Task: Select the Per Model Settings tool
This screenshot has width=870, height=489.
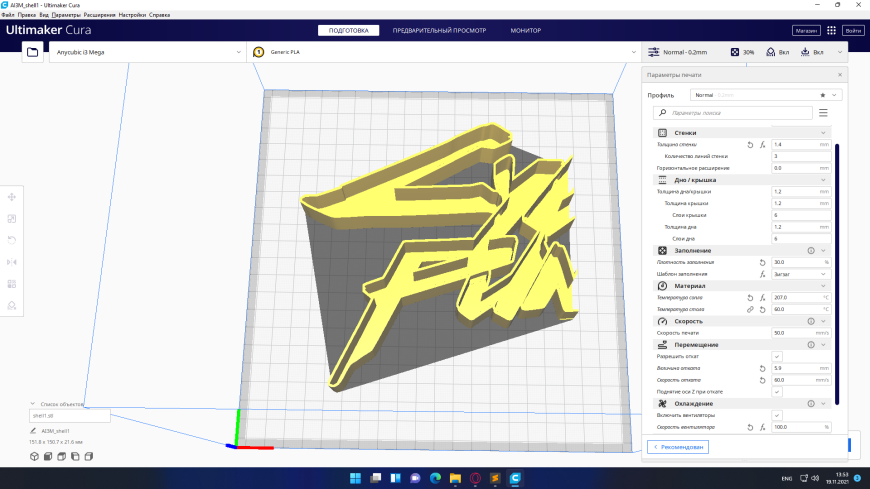Action: coord(12,284)
